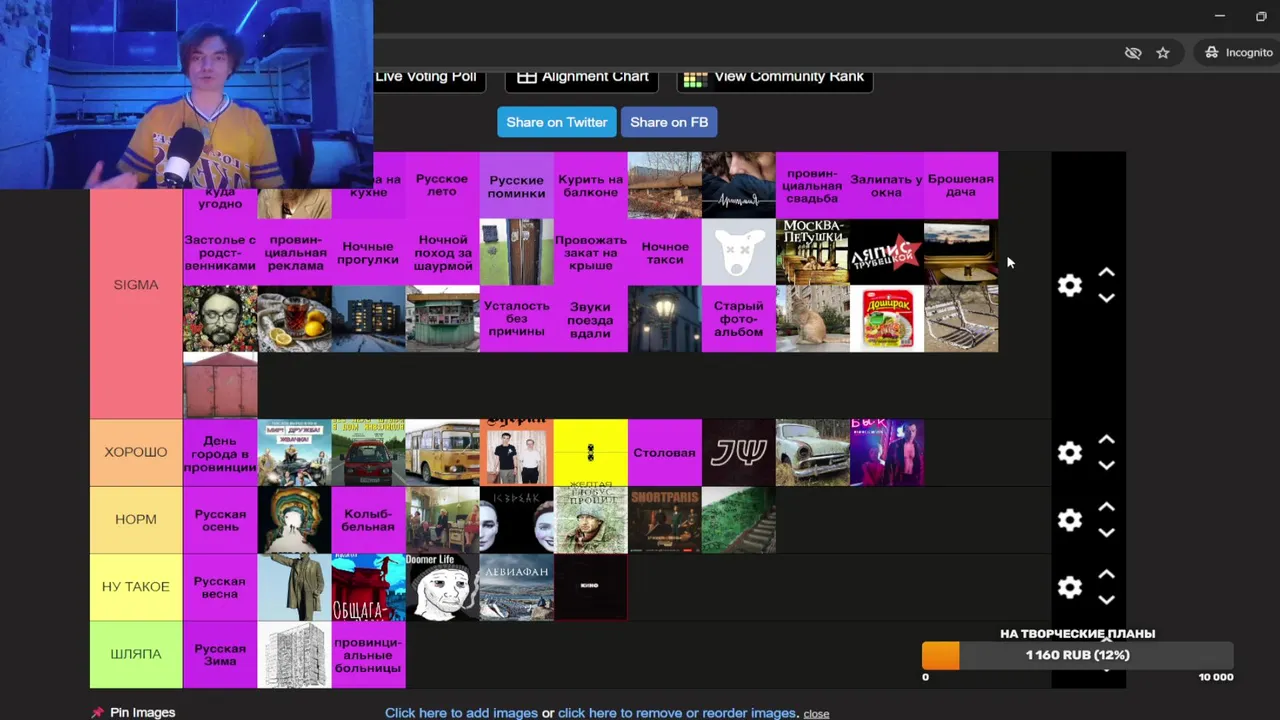
Task: Click the donation goal progress bar
Action: click(x=1077, y=655)
